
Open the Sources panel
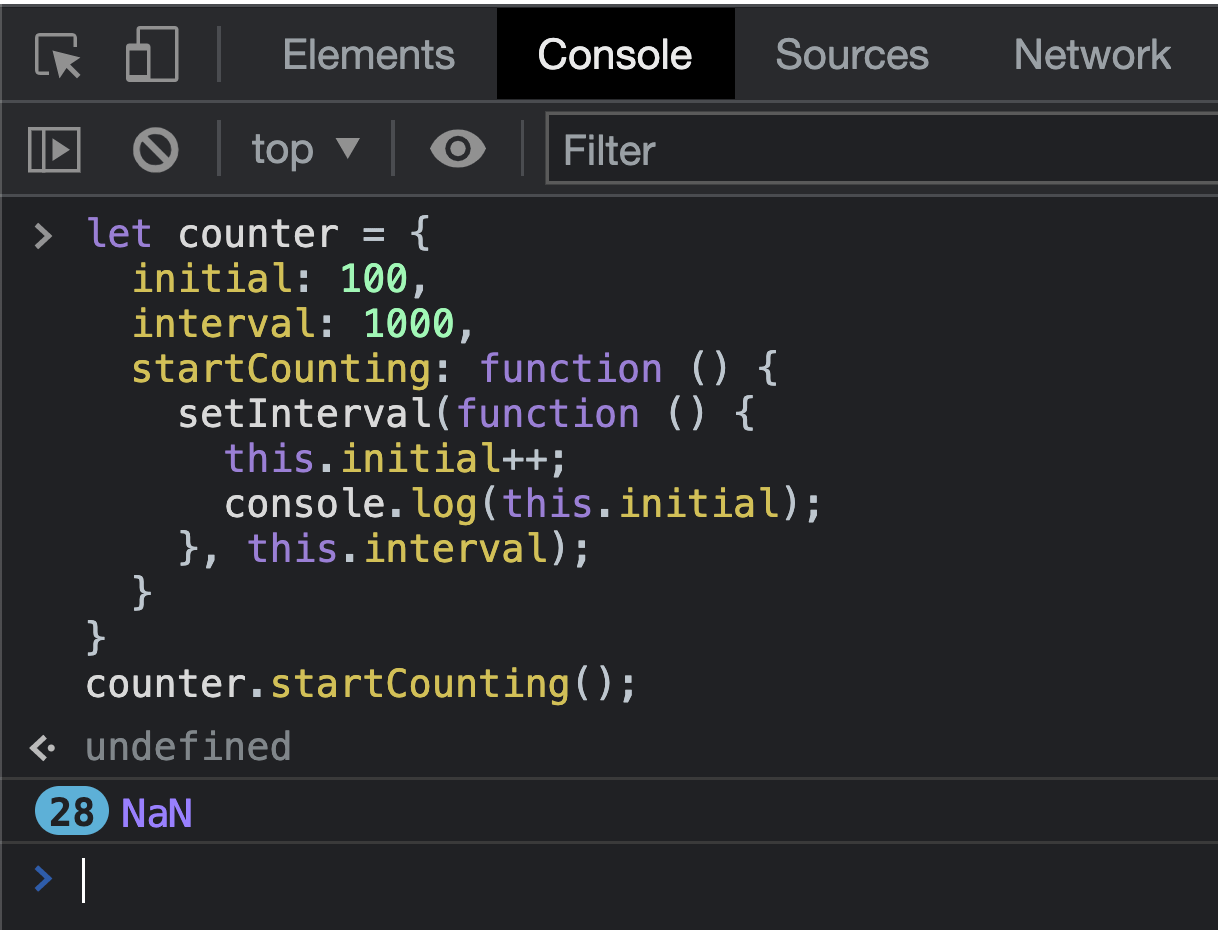[851, 54]
